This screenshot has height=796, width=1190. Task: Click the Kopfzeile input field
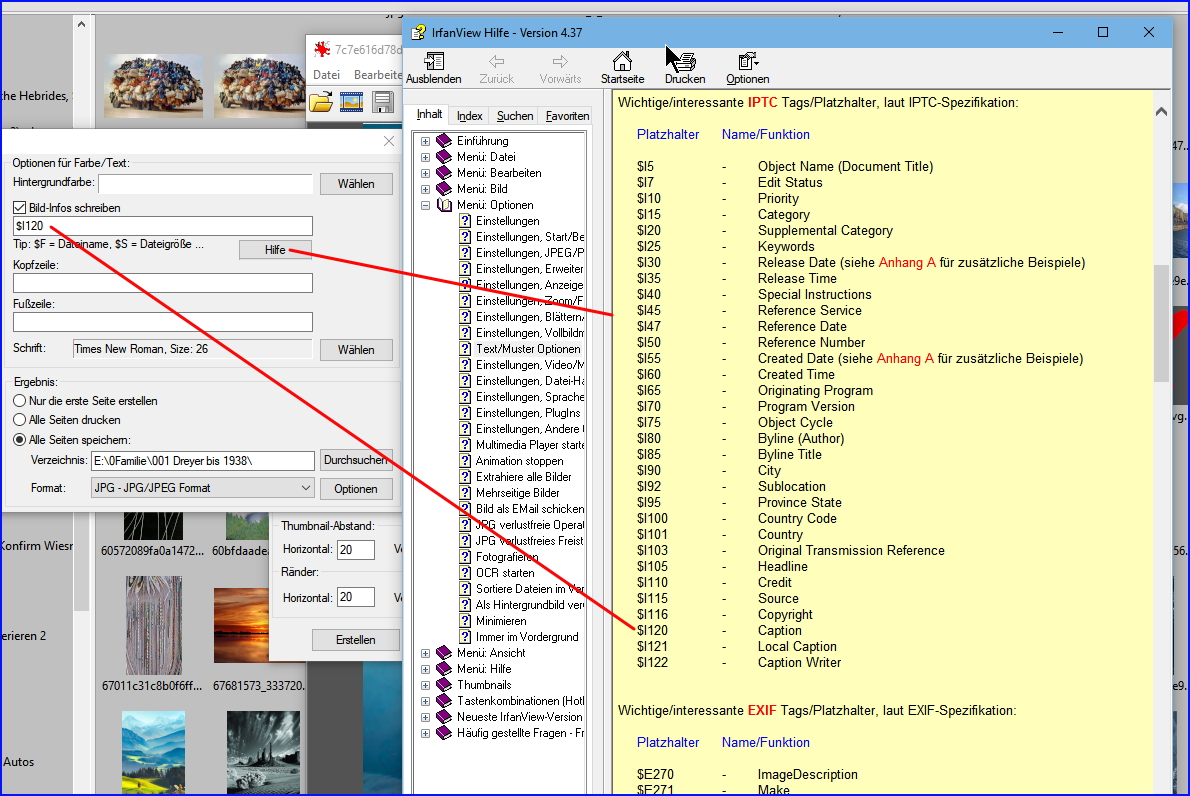pos(162,283)
